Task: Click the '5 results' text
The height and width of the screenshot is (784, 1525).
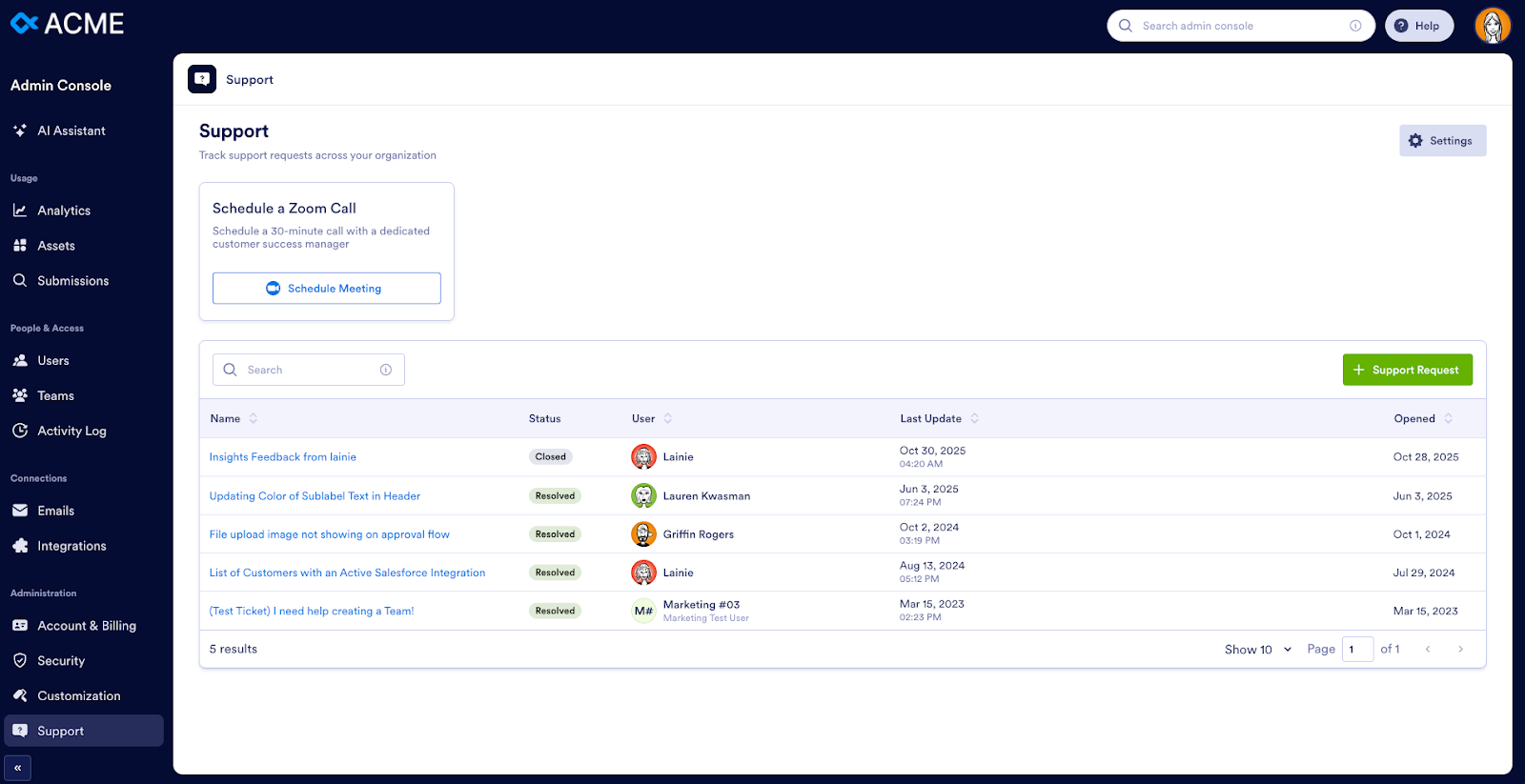Action: (234, 650)
